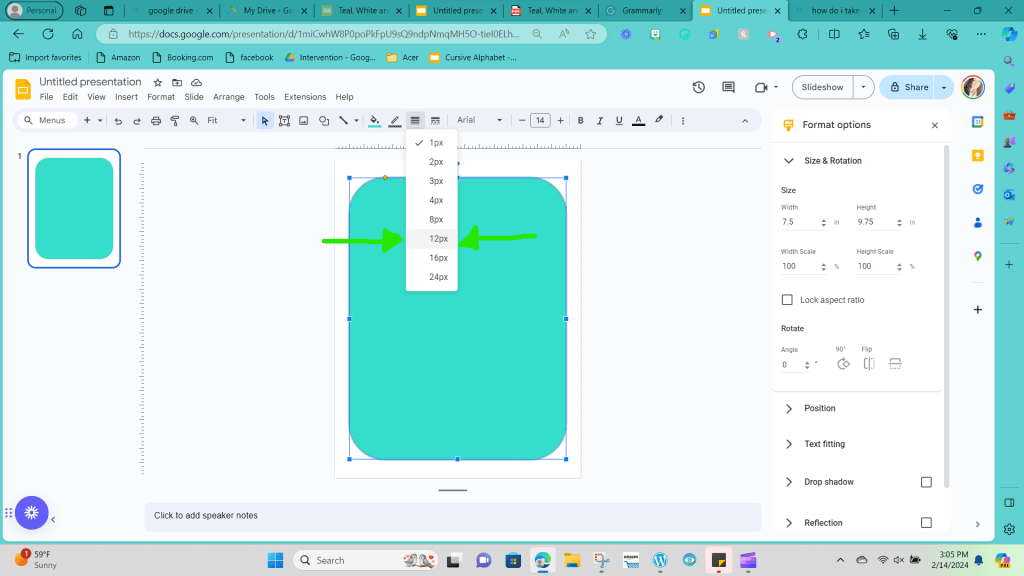Rotate shape 90 degrees icon
Image resolution: width=1024 pixels, height=576 pixels.
(x=842, y=364)
